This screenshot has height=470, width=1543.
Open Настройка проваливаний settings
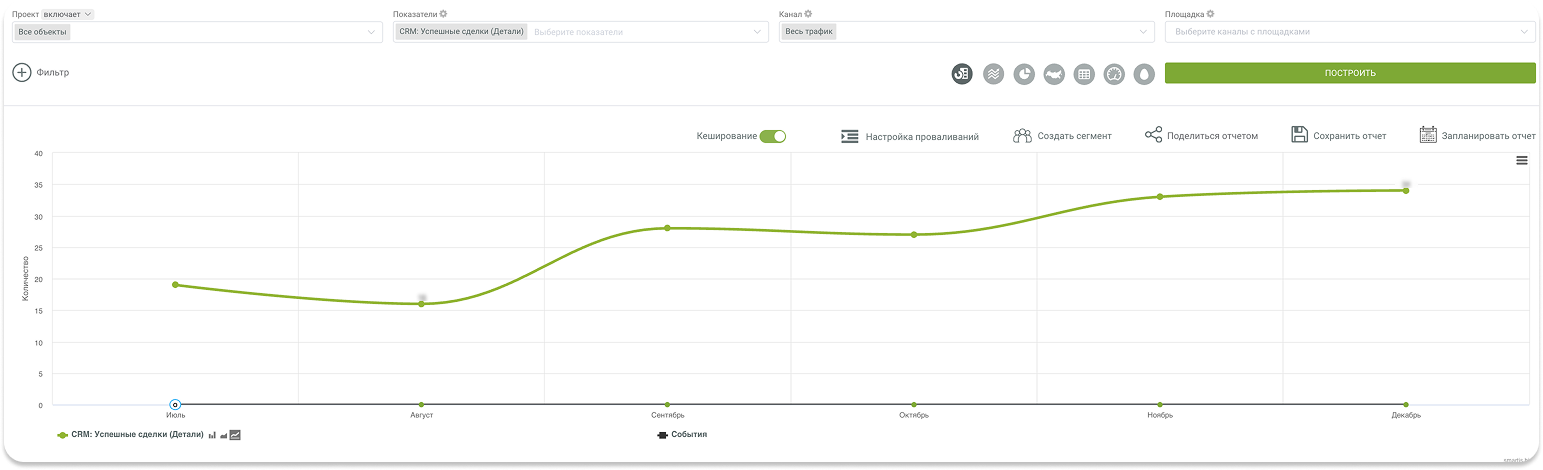tap(910, 136)
